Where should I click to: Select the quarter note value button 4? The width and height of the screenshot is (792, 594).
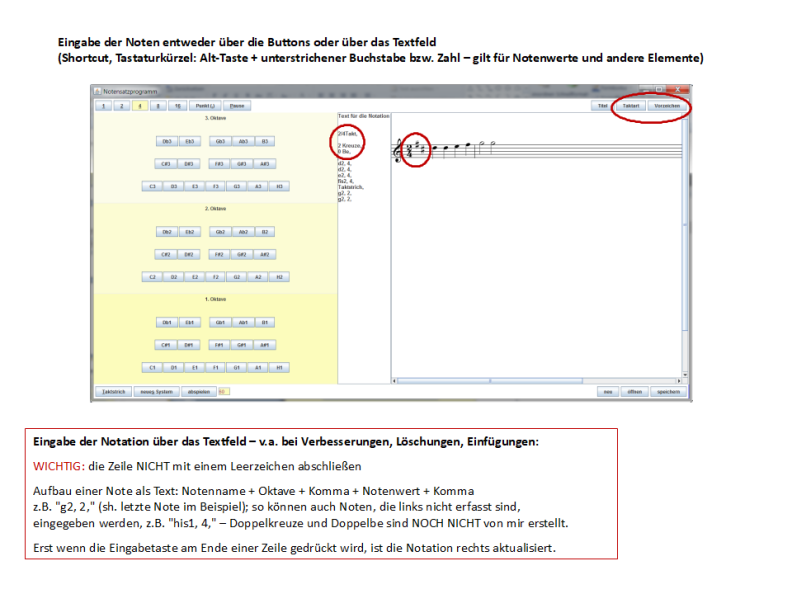pyautogui.click(x=140, y=105)
